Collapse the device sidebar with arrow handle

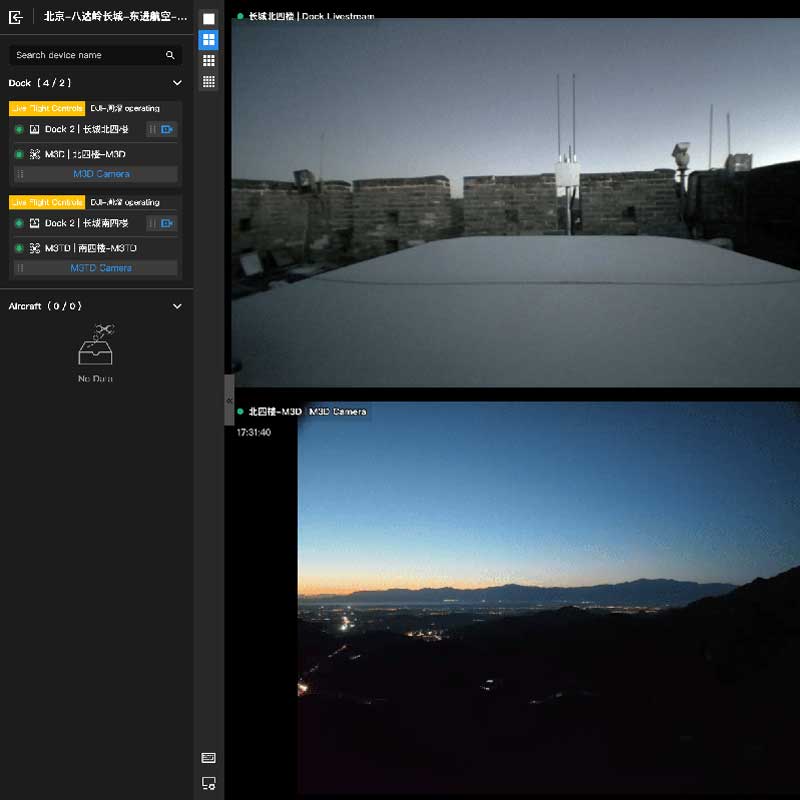(229, 401)
